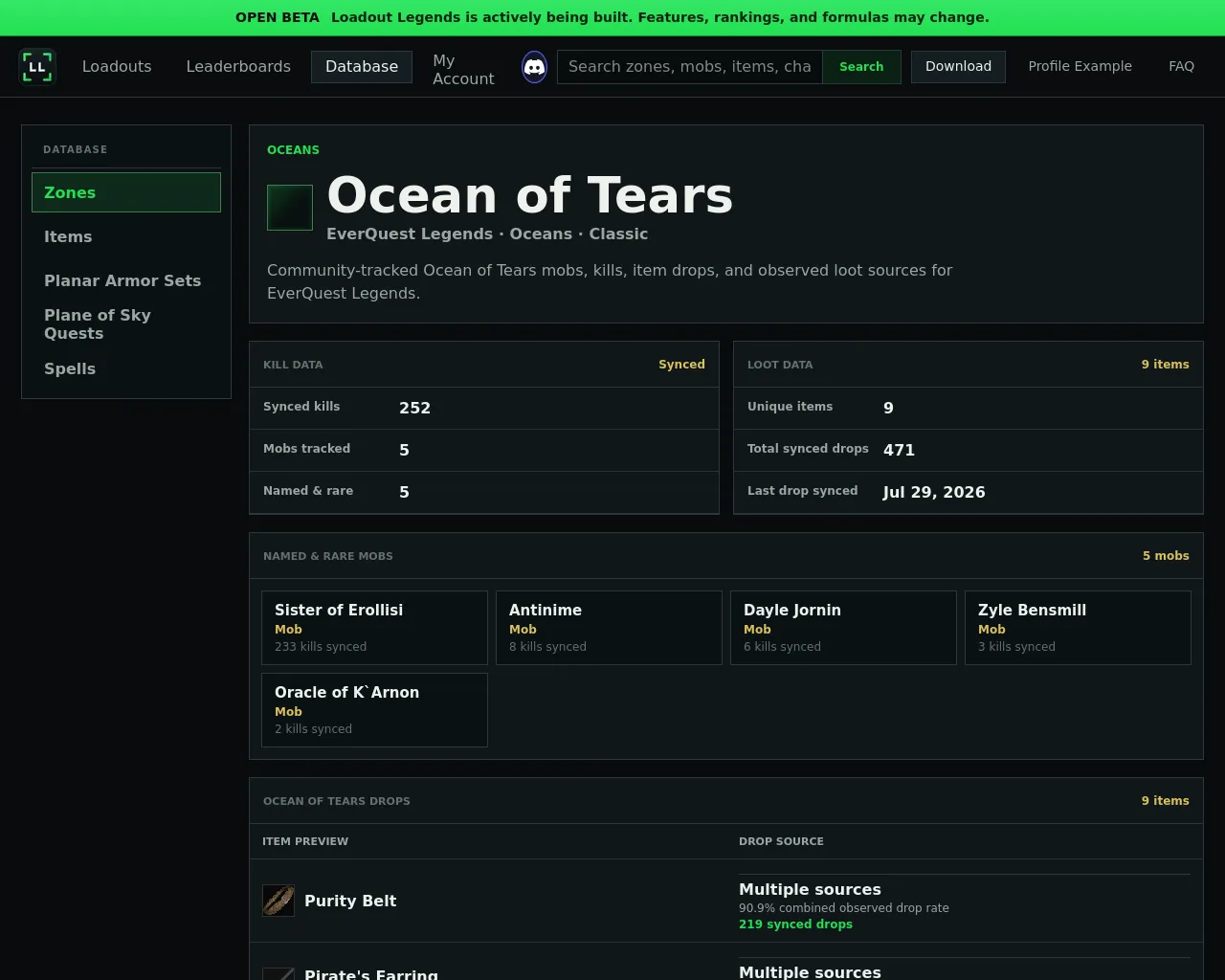Open the Discord icon link
The image size is (1225, 980).
click(x=534, y=67)
